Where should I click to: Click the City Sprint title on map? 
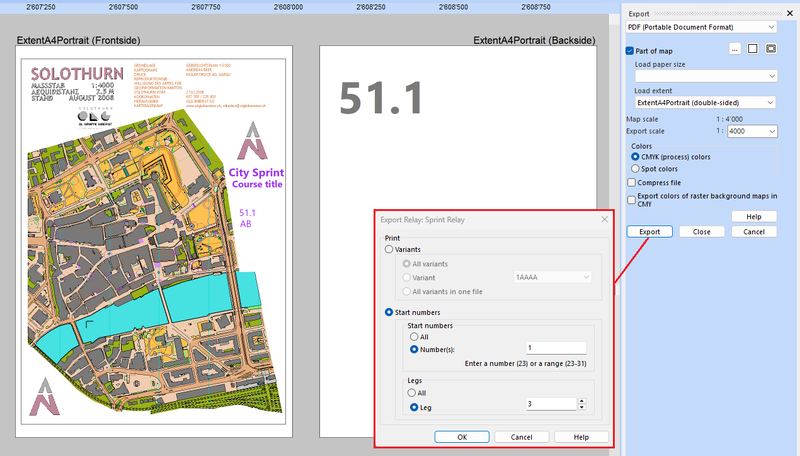click(256, 172)
